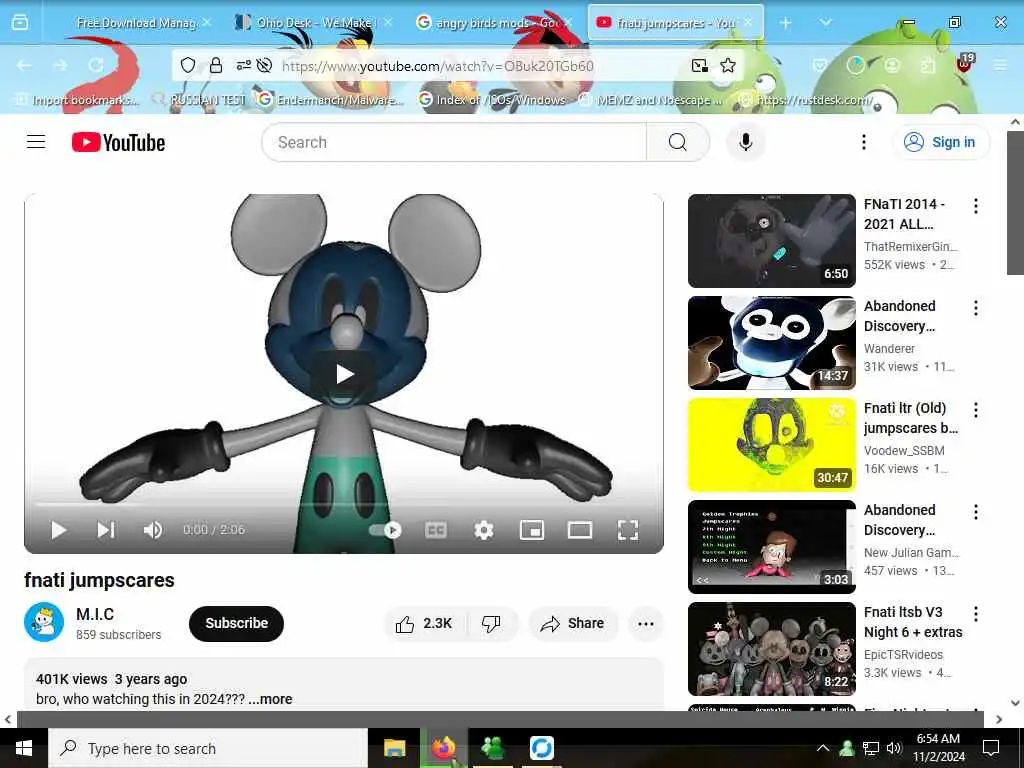The height and width of the screenshot is (768, 1024).
Task: Dislike the video
Action: click(x=491, y=624)
